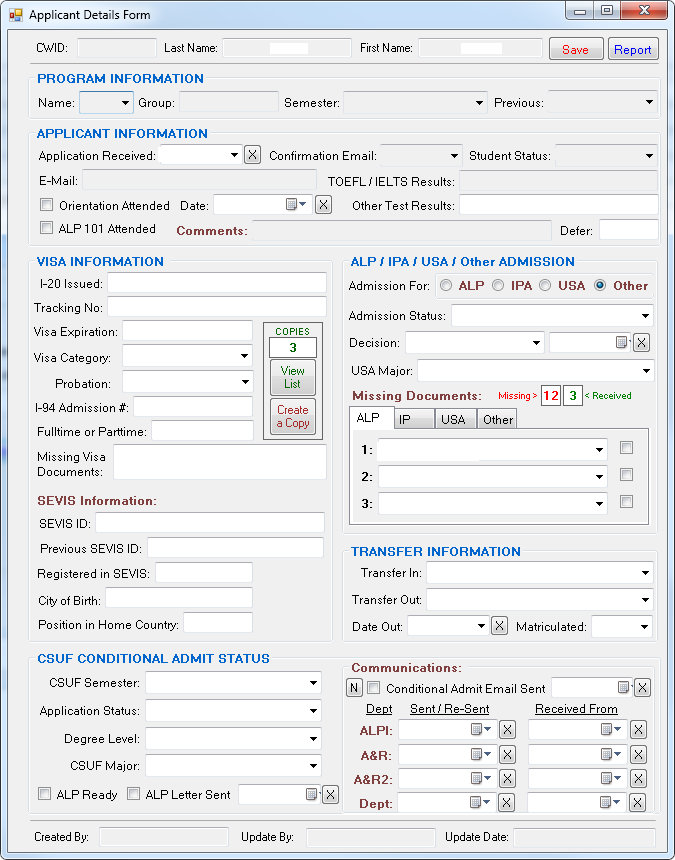This screenshot has height=860, width=675.
Task: Clear A&R Received From date with X
Action: (x=638, y=755)
